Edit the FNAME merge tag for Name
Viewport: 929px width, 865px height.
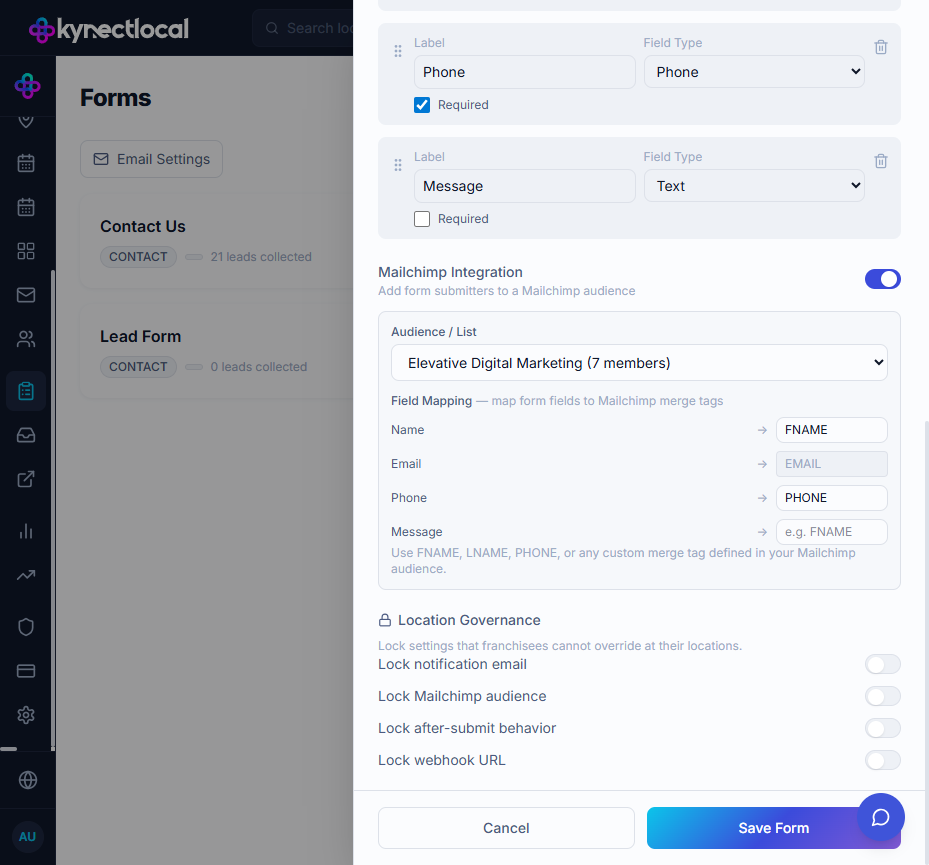[x=831, y=430]
